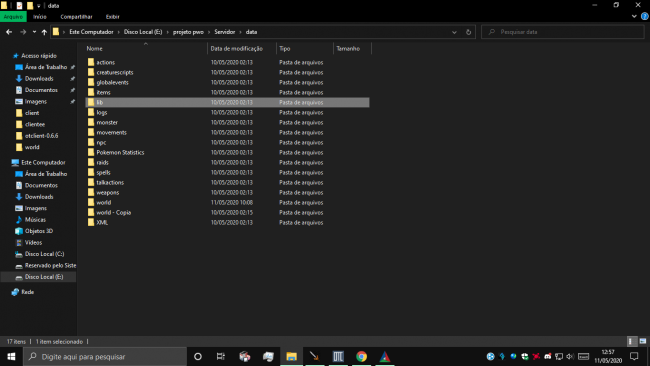This screenshot has height=366, width=650.
Task: Select the movements folder
Action: coord(112,132)
